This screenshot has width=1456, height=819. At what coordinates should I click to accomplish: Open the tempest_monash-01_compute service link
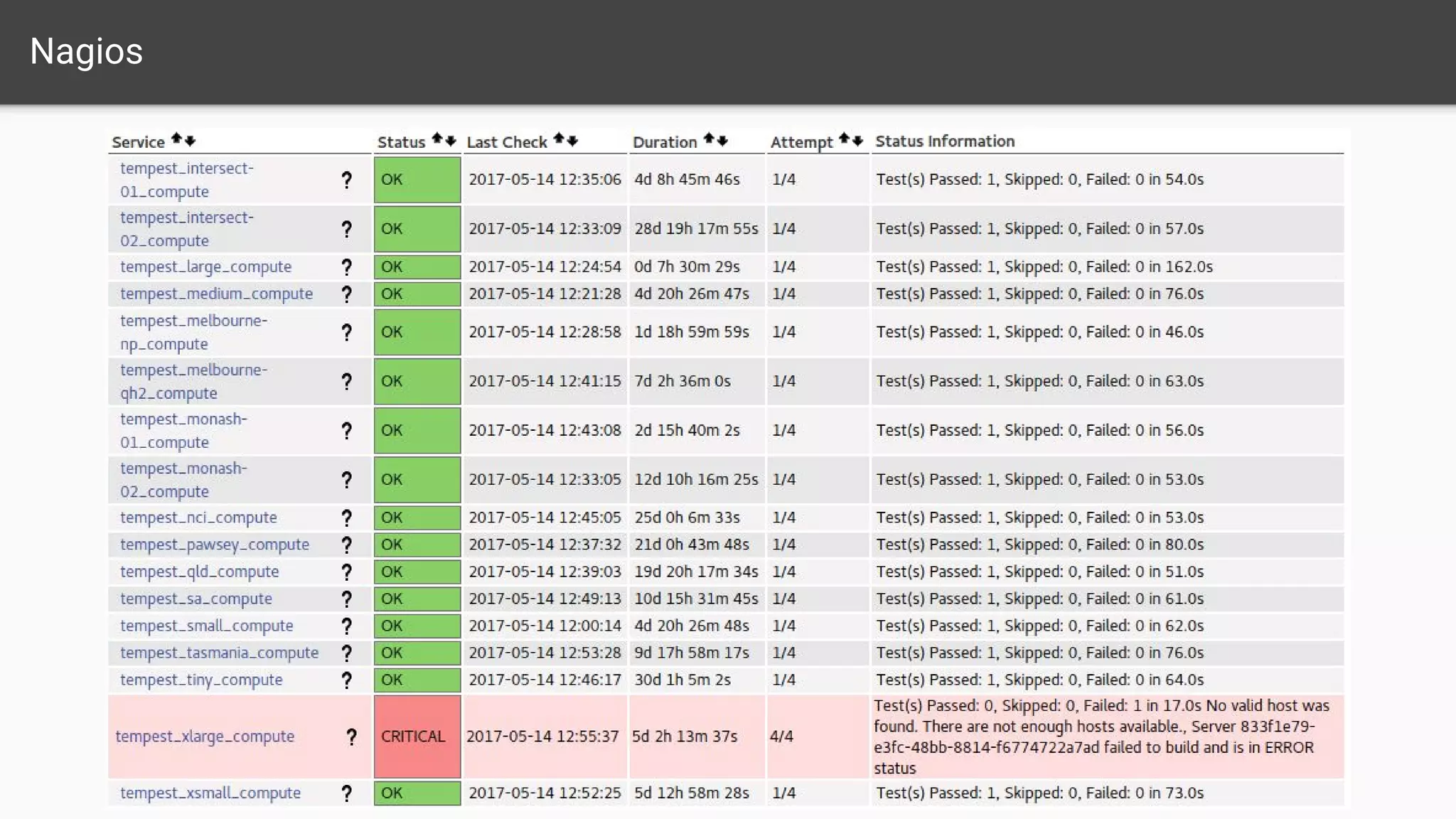click(x=183, y=431)
